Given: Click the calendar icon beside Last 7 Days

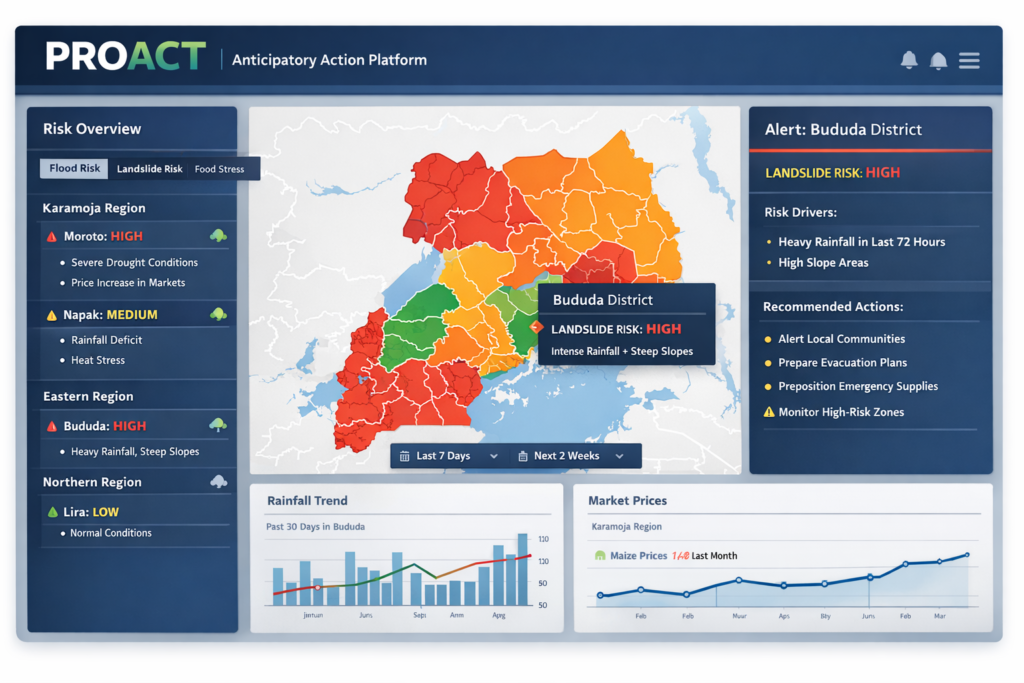Looking at the screenshot, I should (x=404, y=456).
